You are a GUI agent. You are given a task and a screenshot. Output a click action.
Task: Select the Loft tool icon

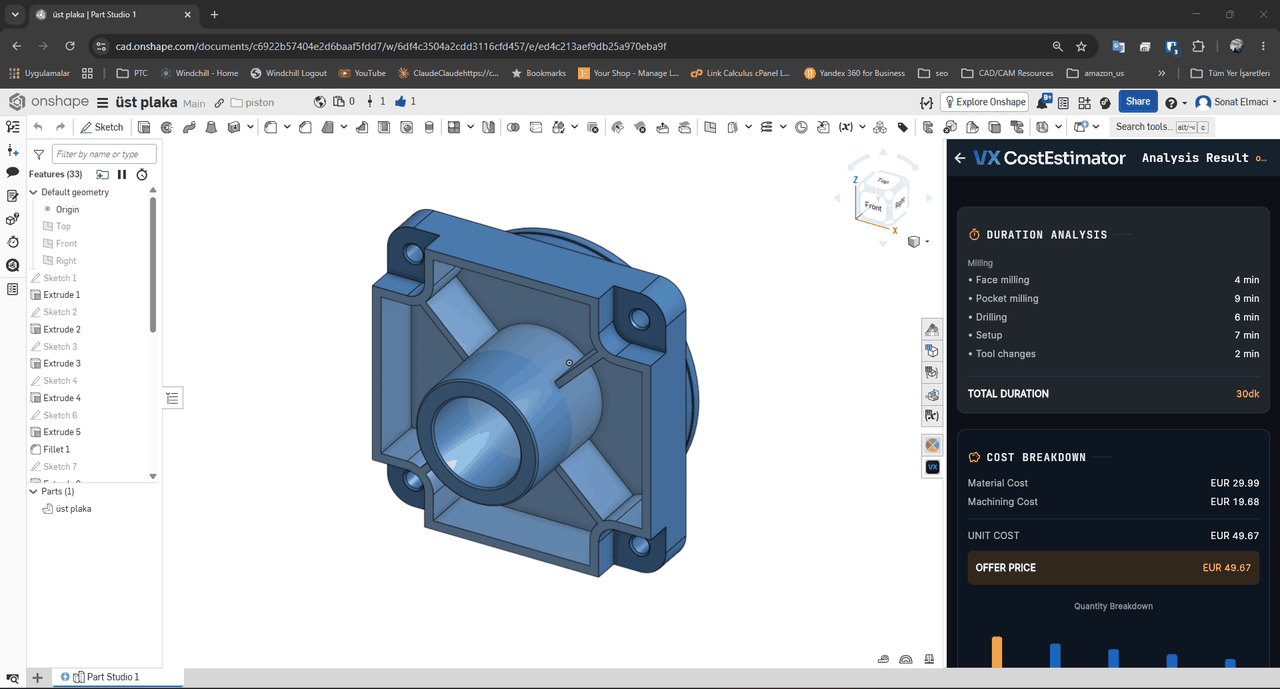pos(211,127)
